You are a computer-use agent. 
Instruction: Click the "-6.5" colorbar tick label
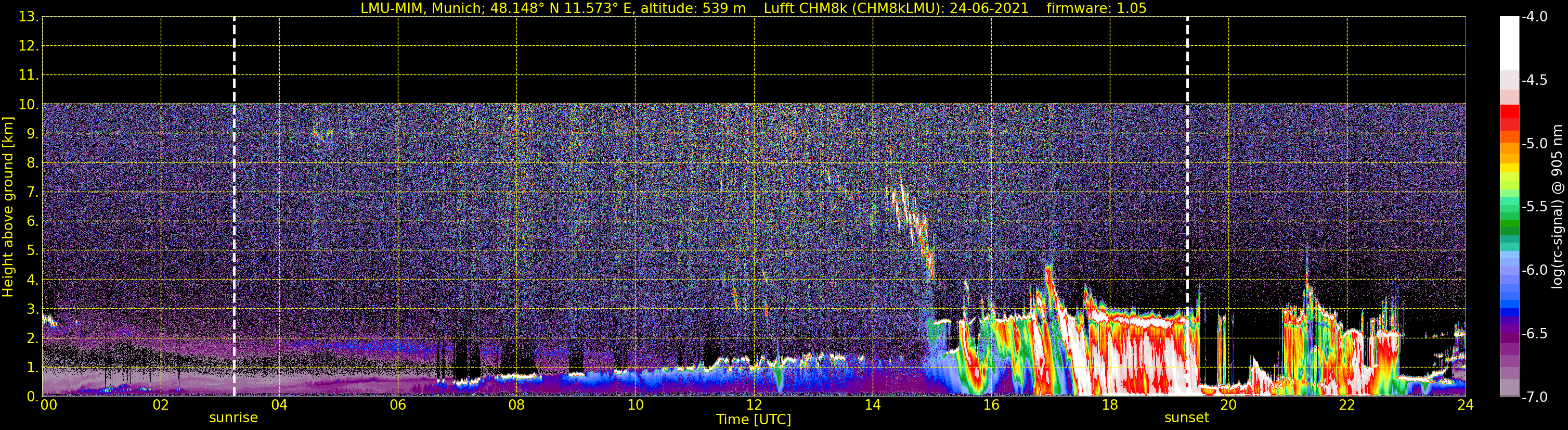pyautogui.click(x=1535, y=334)
